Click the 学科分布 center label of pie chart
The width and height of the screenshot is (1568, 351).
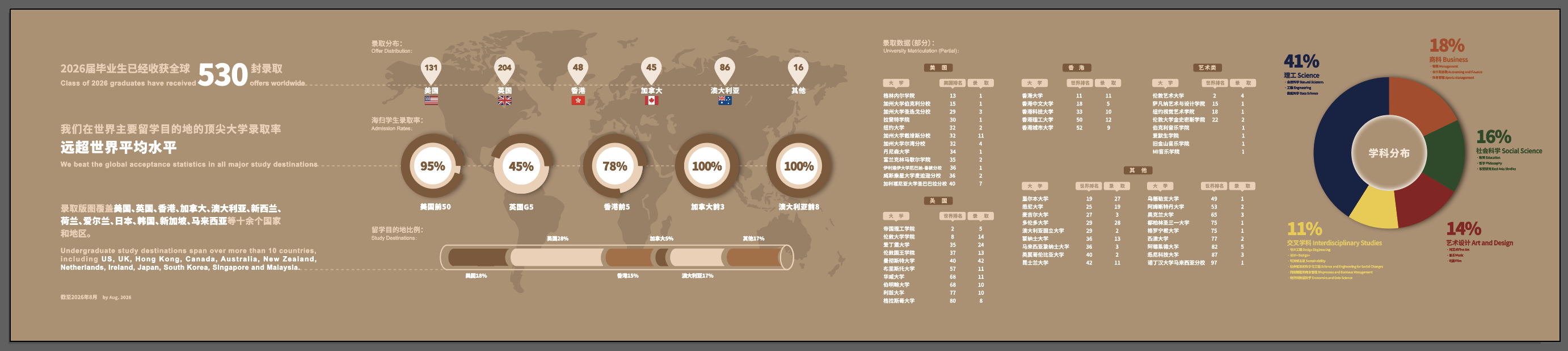[x=1389, y=153]
